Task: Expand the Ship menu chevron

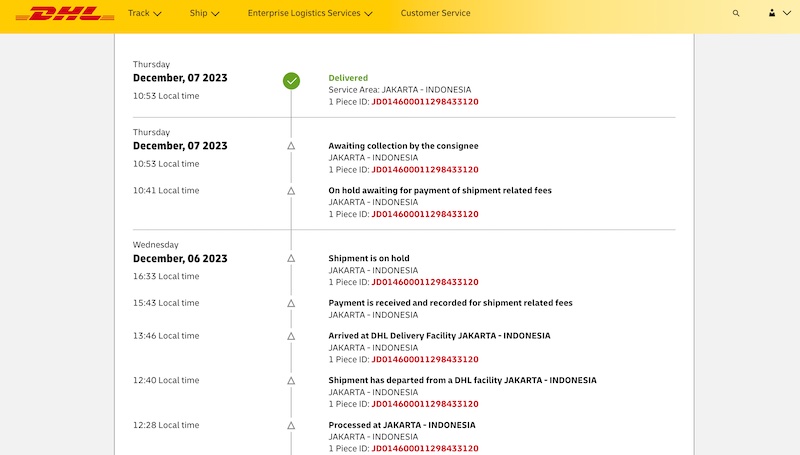Action: coord(215,14)
